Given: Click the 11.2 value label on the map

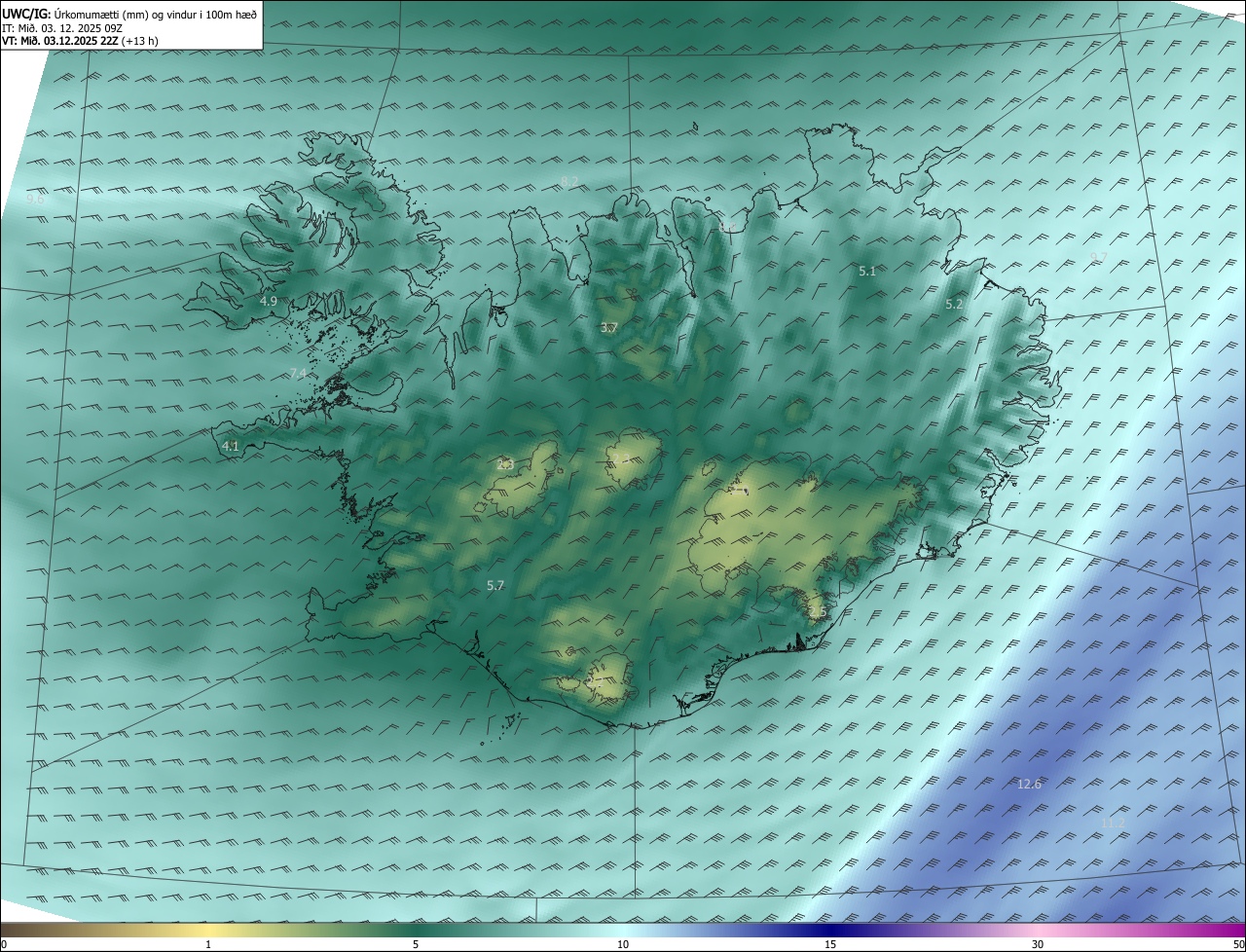Looking at the screenshot, I should (x=1113, y=824).
